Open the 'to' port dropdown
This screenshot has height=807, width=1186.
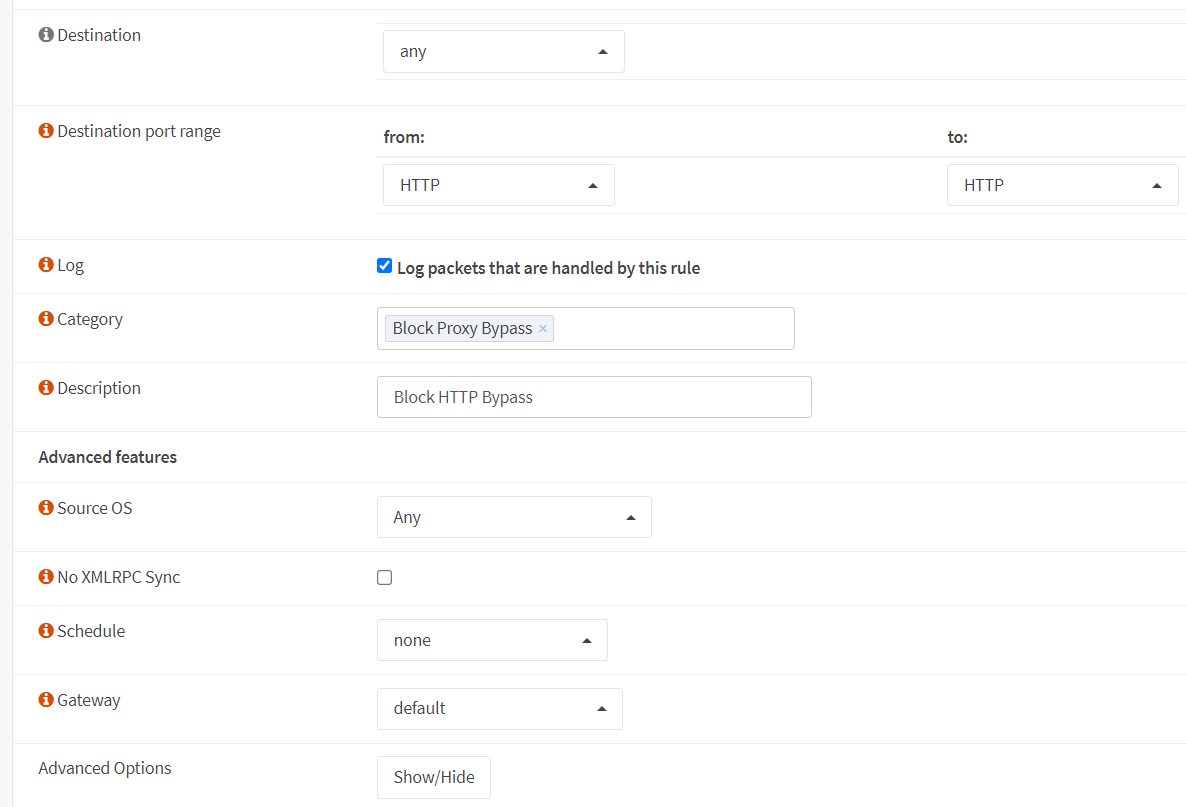coord(1062,185)
